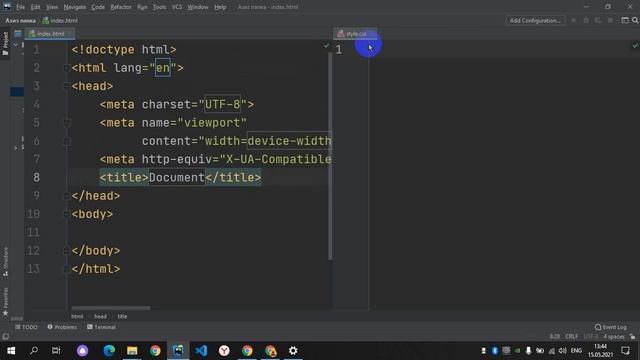Click the tool windows quick access icon

point(5,337)
